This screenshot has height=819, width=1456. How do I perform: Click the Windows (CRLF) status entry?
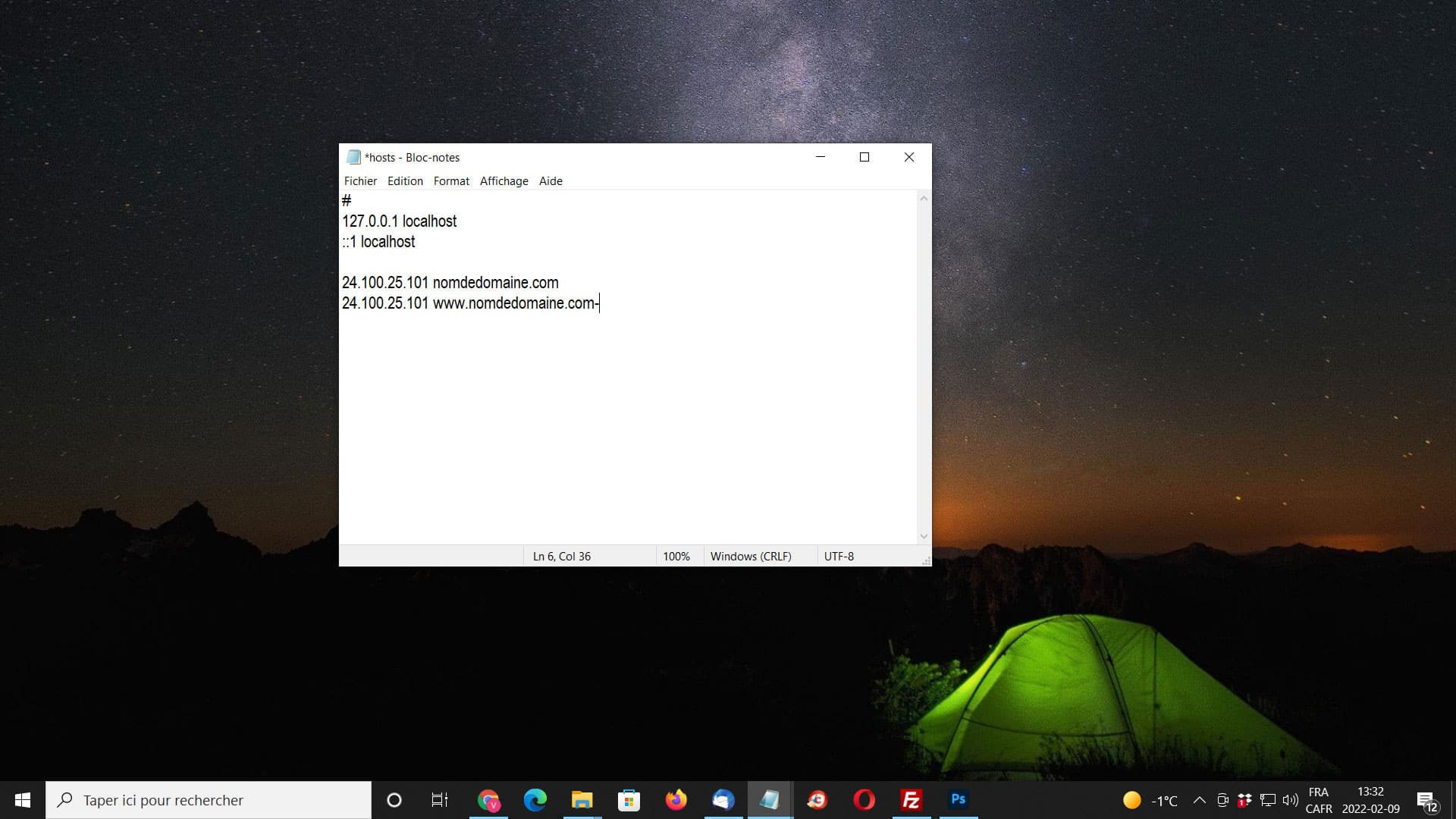(751, 556)
